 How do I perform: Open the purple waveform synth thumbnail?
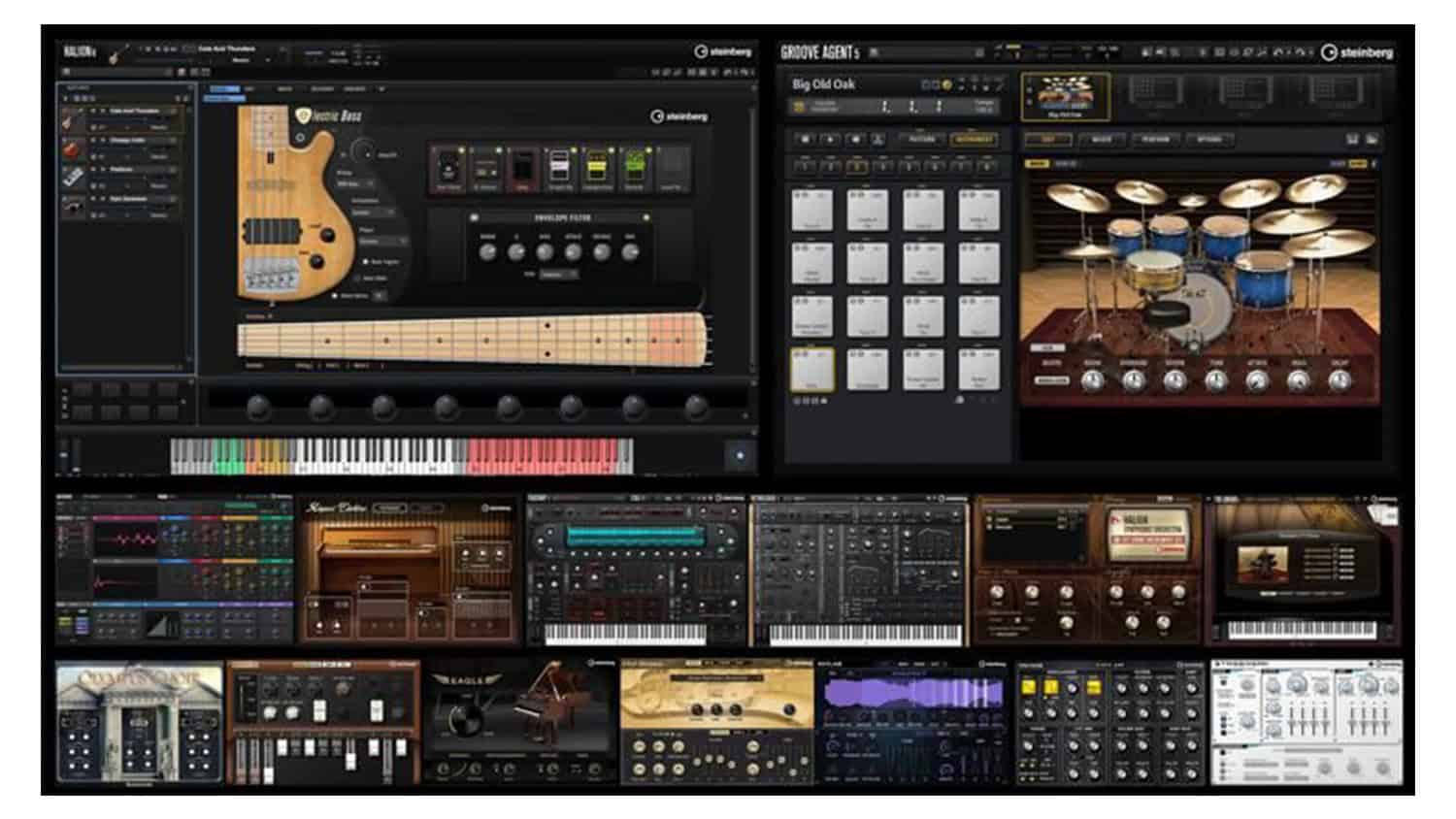click(x=912, y=724)
